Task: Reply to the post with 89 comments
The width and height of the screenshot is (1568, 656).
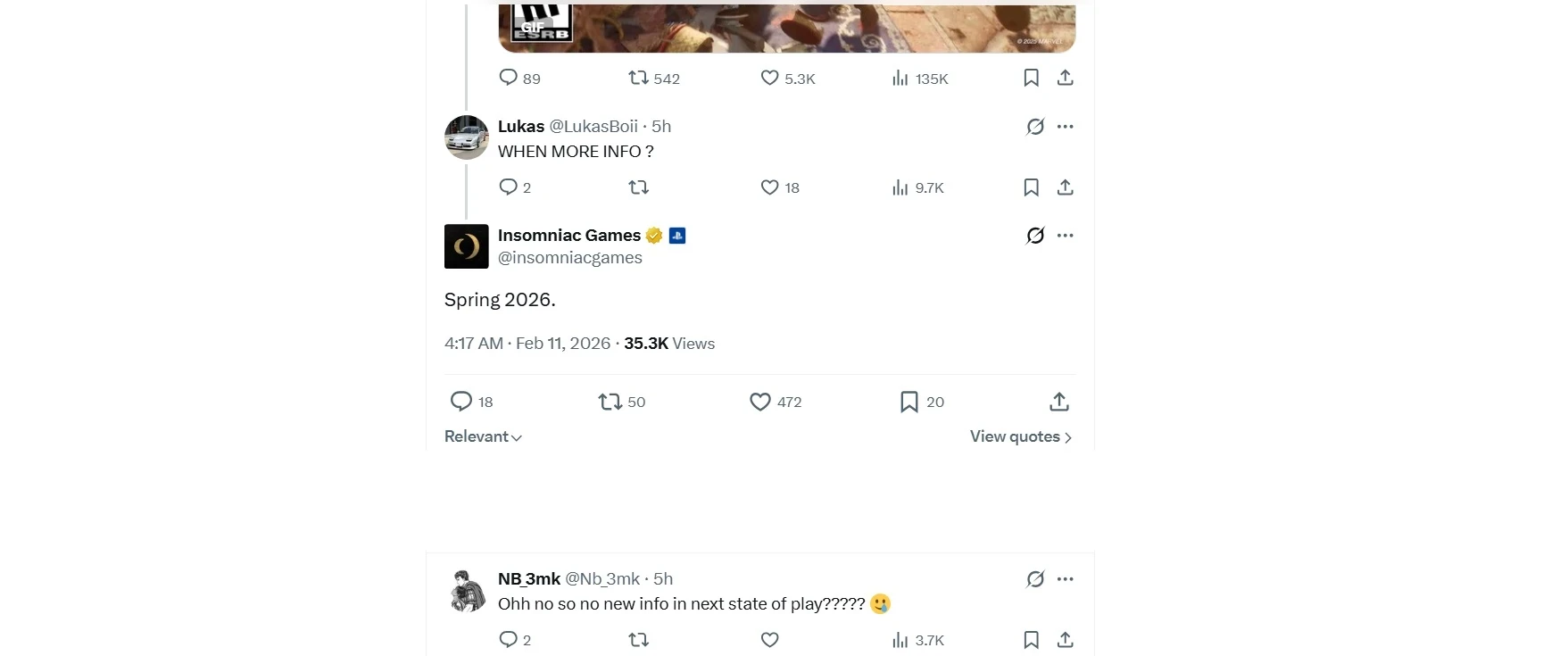Action: (x=508, y=78)
